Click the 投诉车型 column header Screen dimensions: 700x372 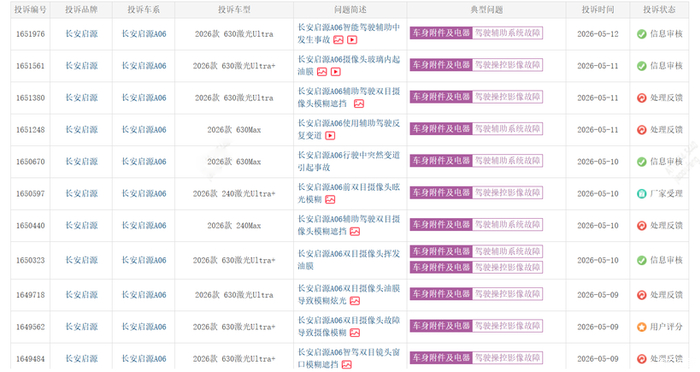coord(234,10)
